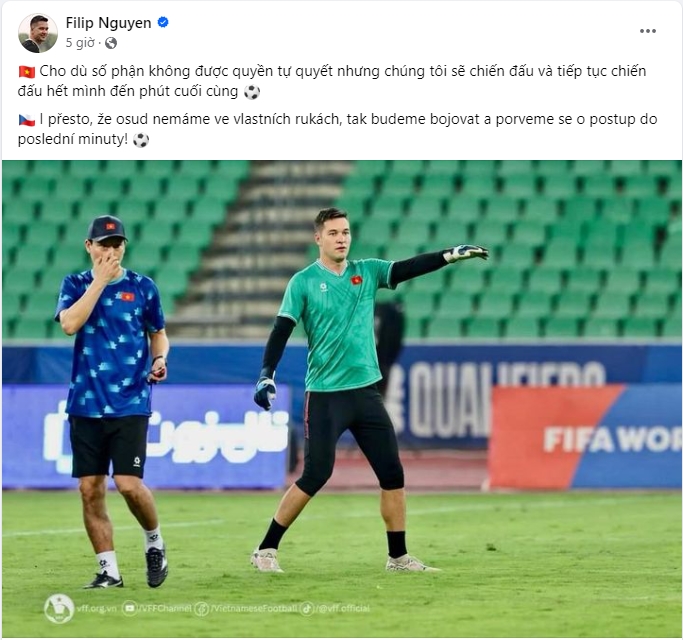This screenshot has height=640, width=683.
Task: Click the Vietnamese post text paragraph
Action: pos(332,81)
